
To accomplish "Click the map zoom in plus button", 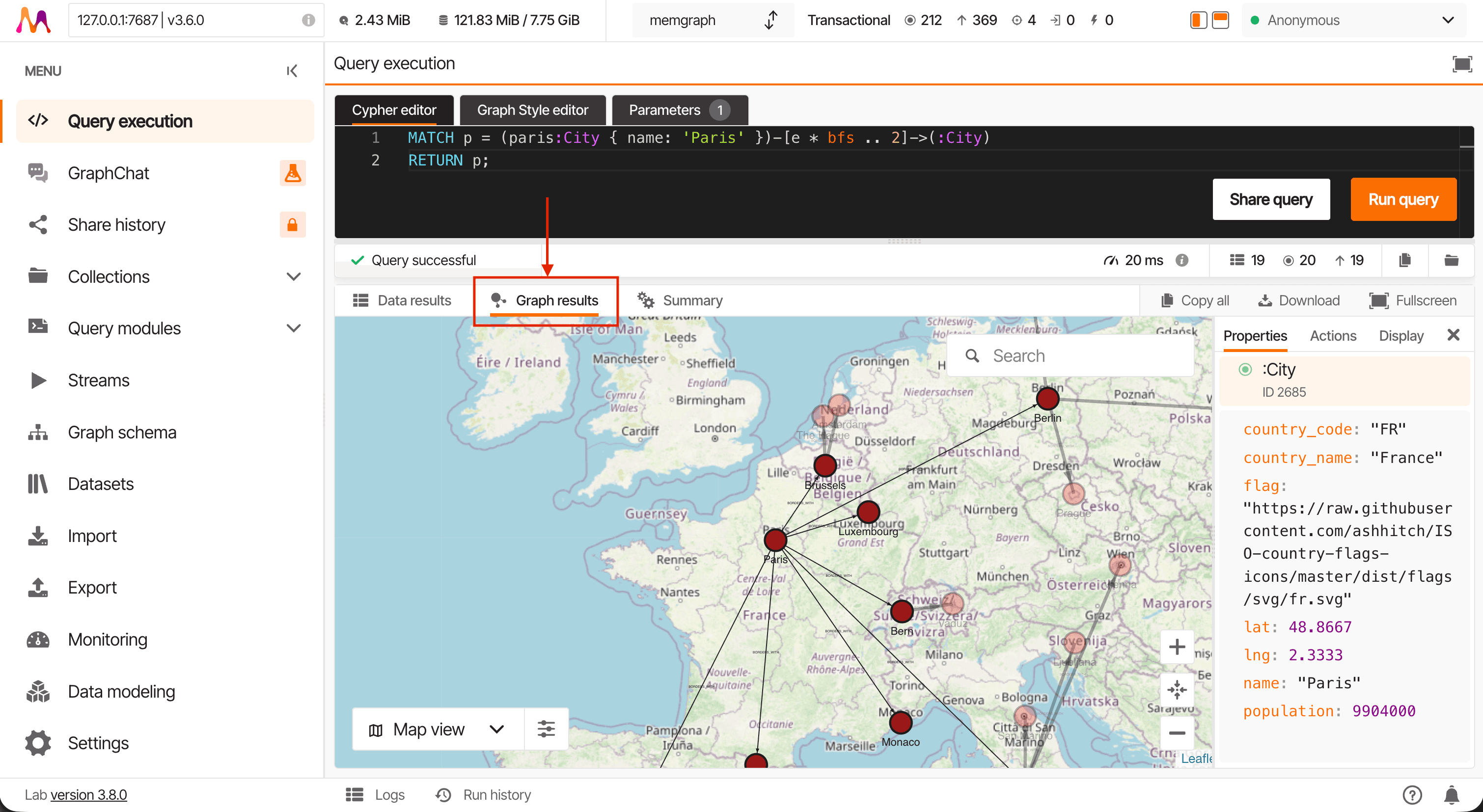I will pos(1177,647).
